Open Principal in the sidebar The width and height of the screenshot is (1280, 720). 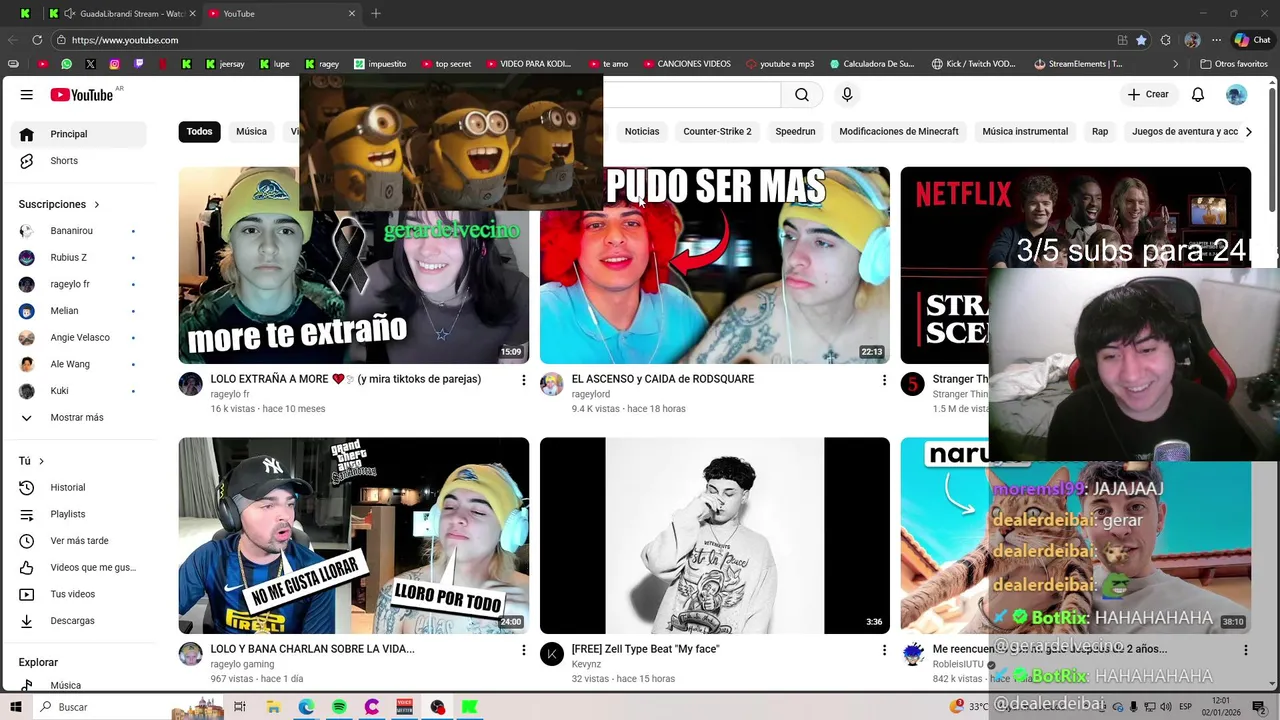point(80,134)
